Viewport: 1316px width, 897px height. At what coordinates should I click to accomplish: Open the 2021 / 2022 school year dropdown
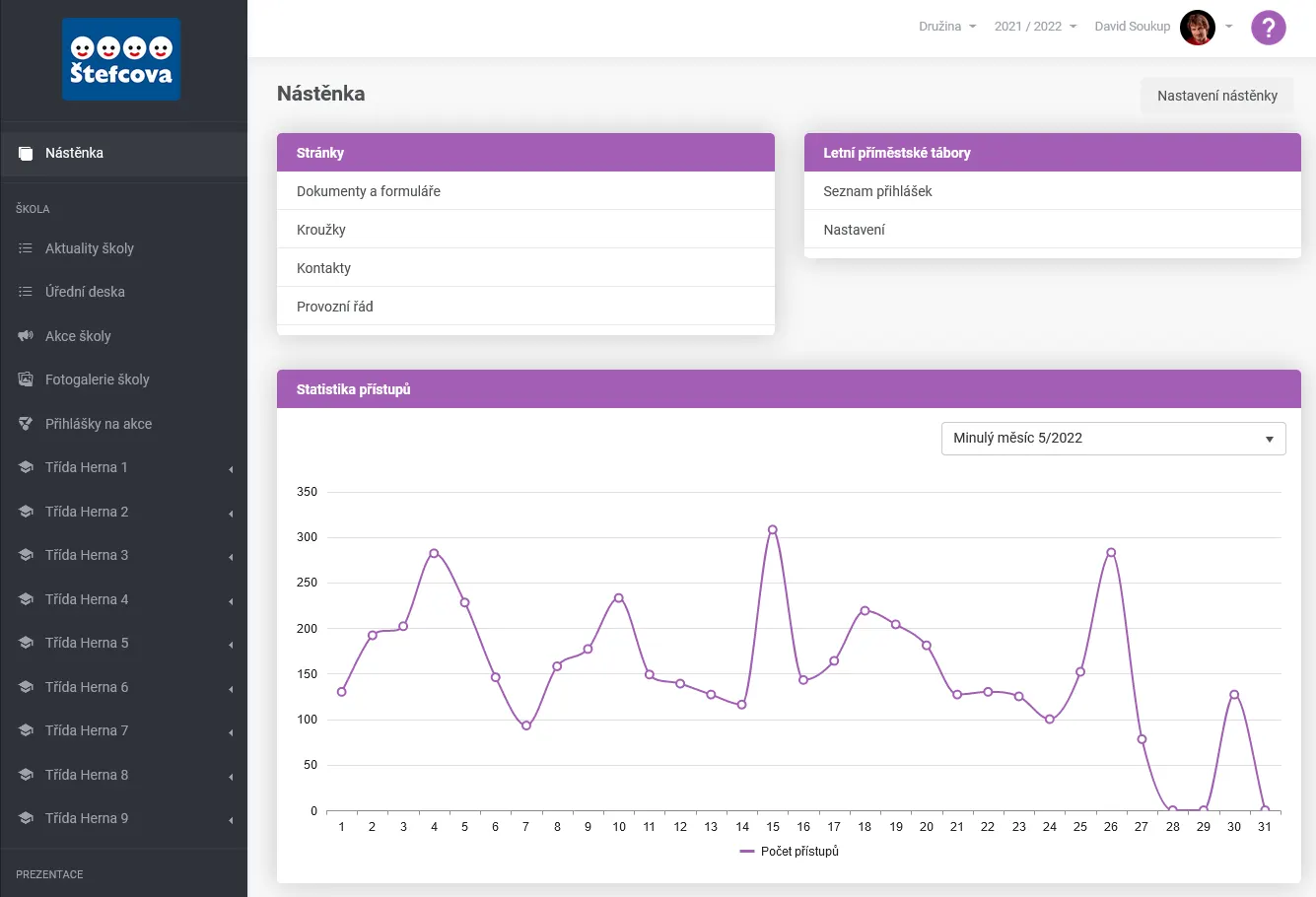[x=1035, y=27]
